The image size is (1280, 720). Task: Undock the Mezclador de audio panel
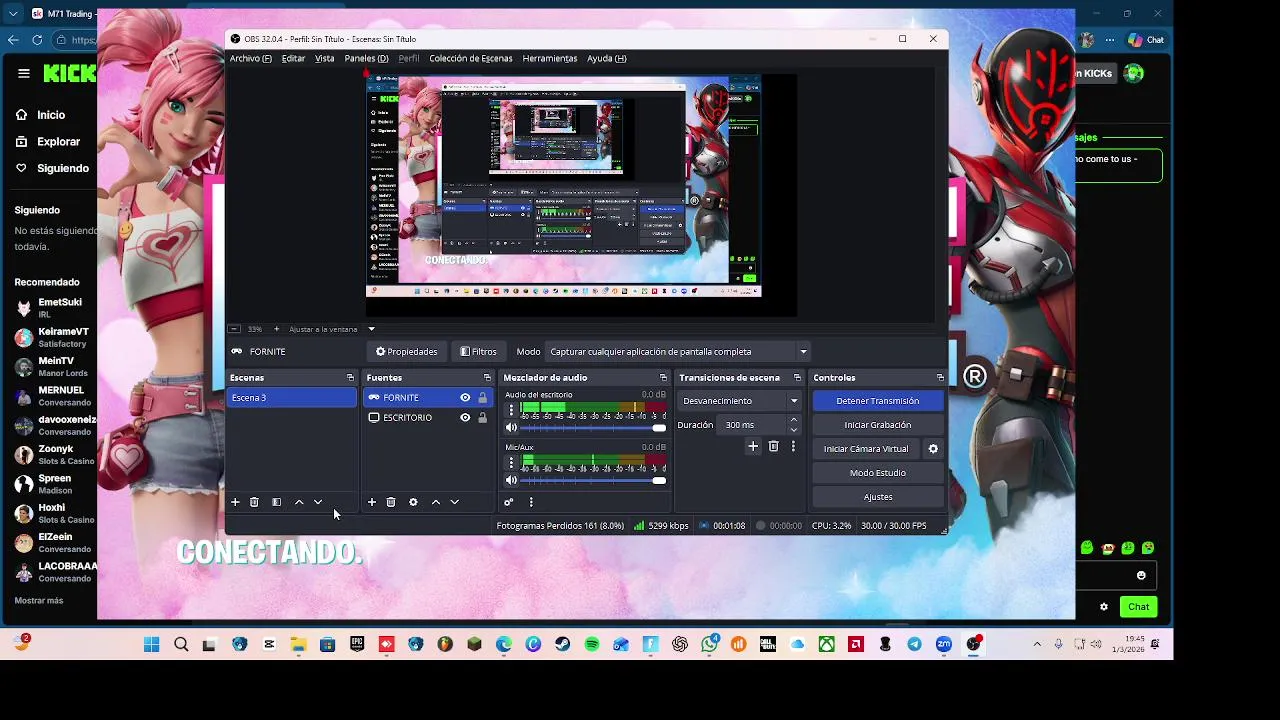(663, 378)
